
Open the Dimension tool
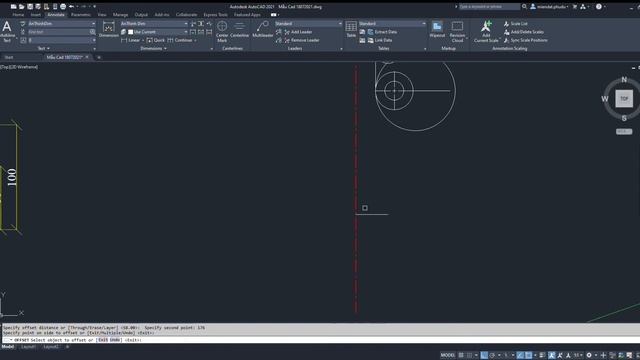(x=109, y=30)
